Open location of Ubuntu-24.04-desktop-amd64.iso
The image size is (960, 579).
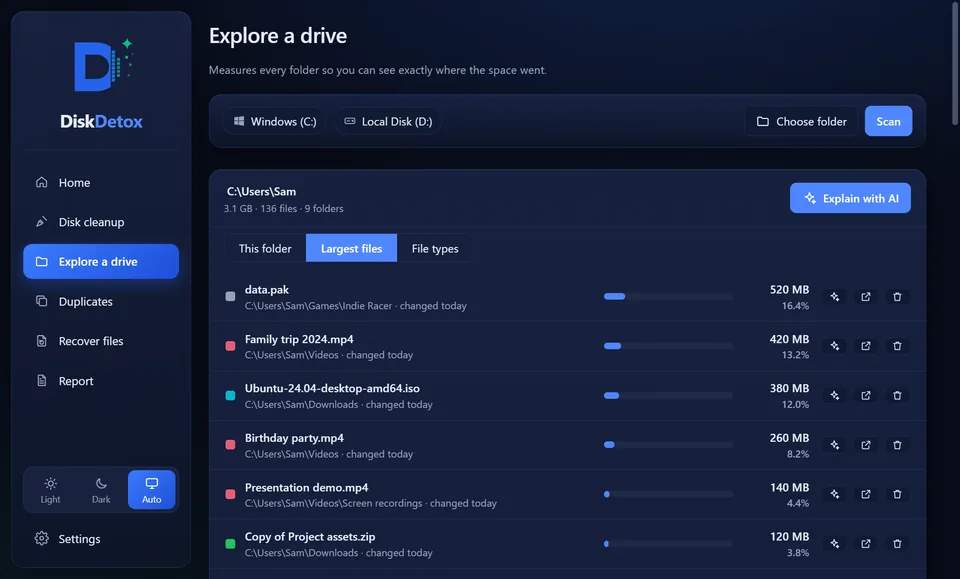click(866, 395)
